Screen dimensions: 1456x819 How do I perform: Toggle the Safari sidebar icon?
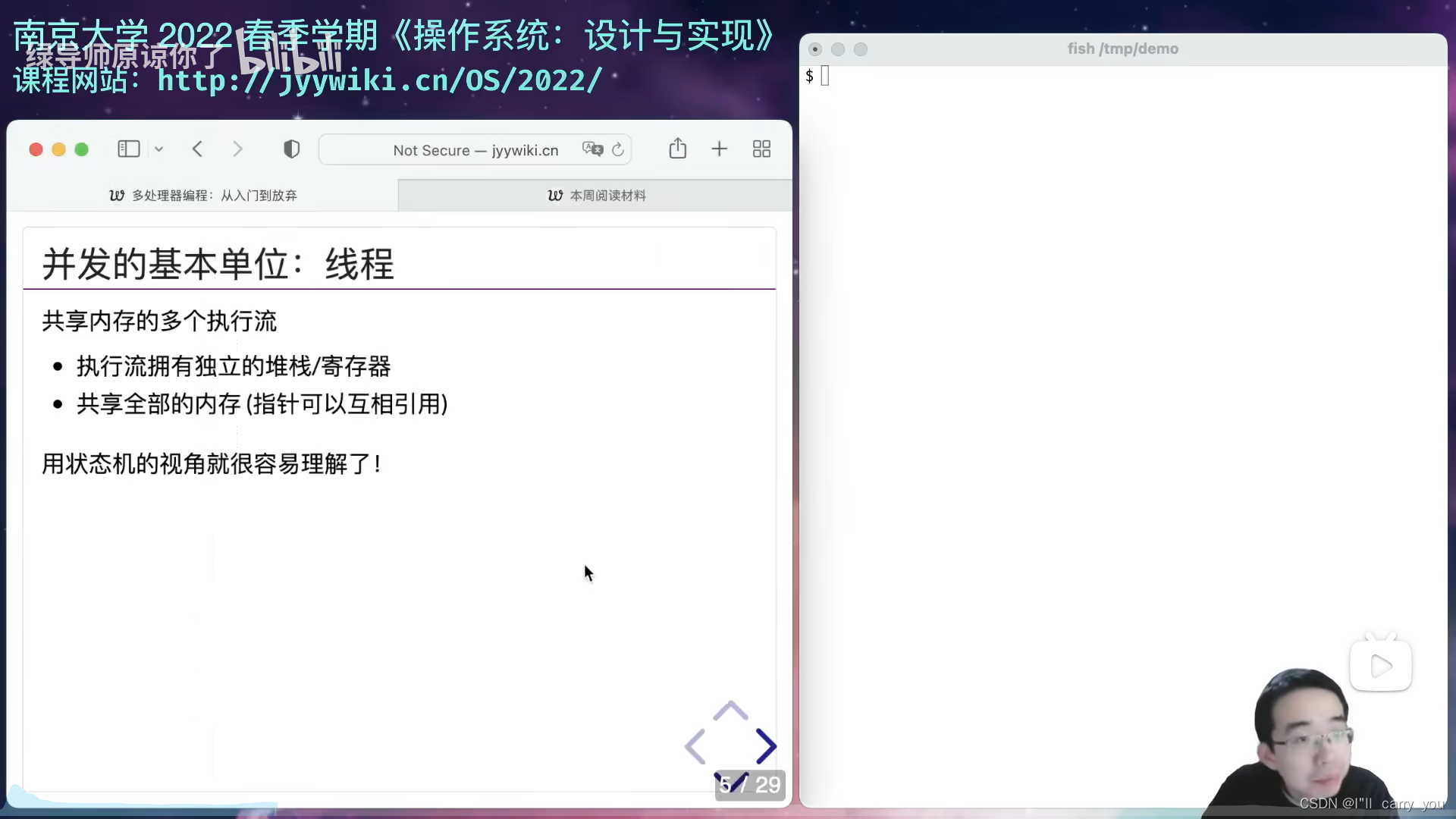pyautogui.click(x=129, y=149)
